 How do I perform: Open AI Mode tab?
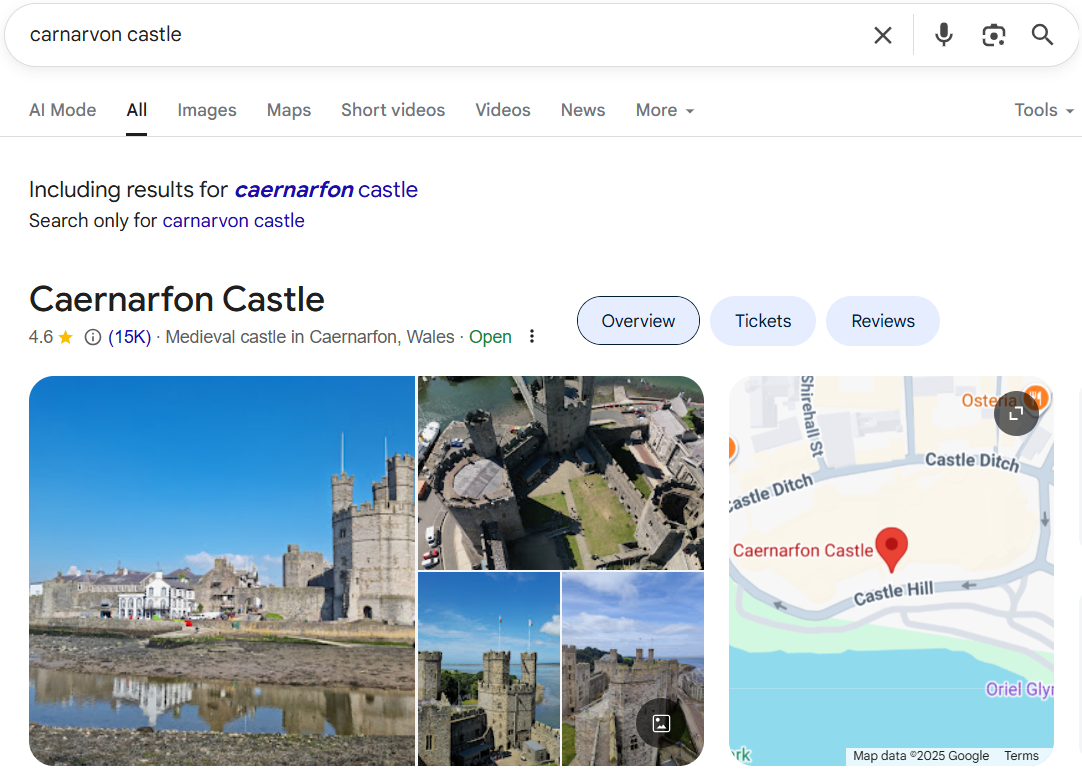(63, 110)
